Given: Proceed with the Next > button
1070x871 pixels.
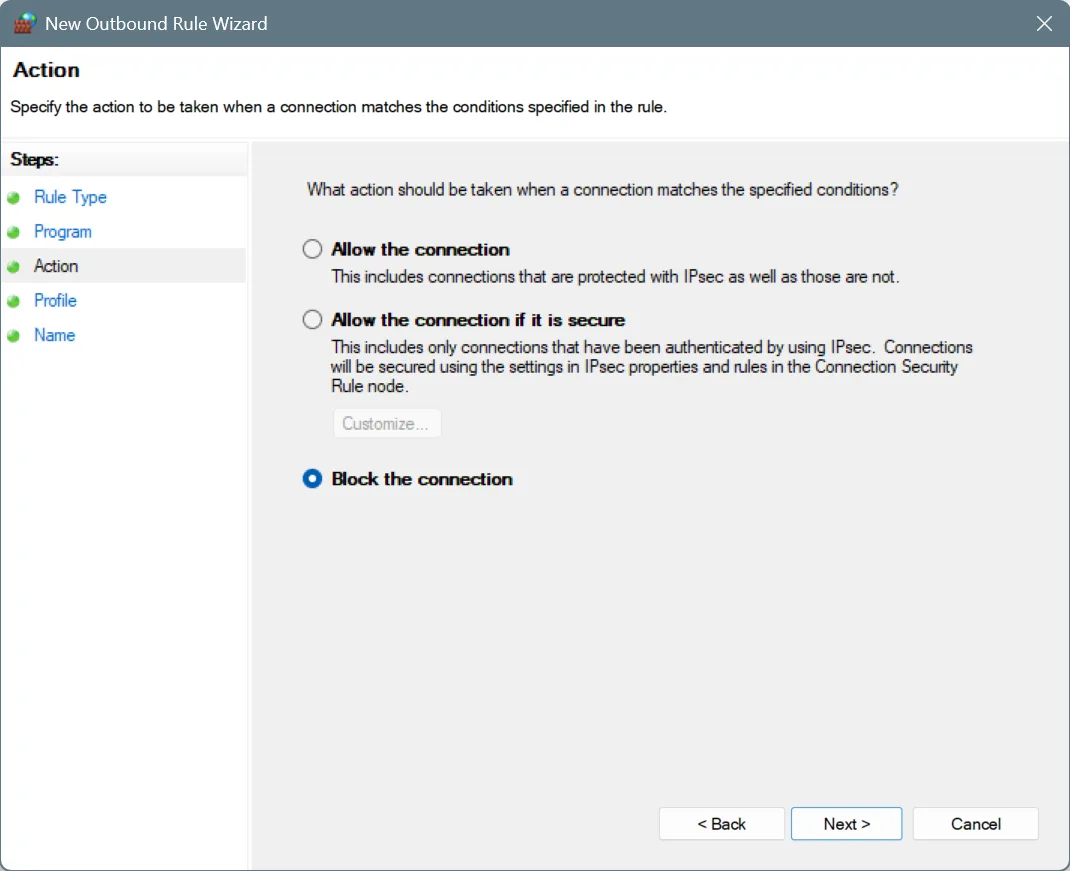Looking at the screenshot, I should pyautogui.click(x=846, y=824).
